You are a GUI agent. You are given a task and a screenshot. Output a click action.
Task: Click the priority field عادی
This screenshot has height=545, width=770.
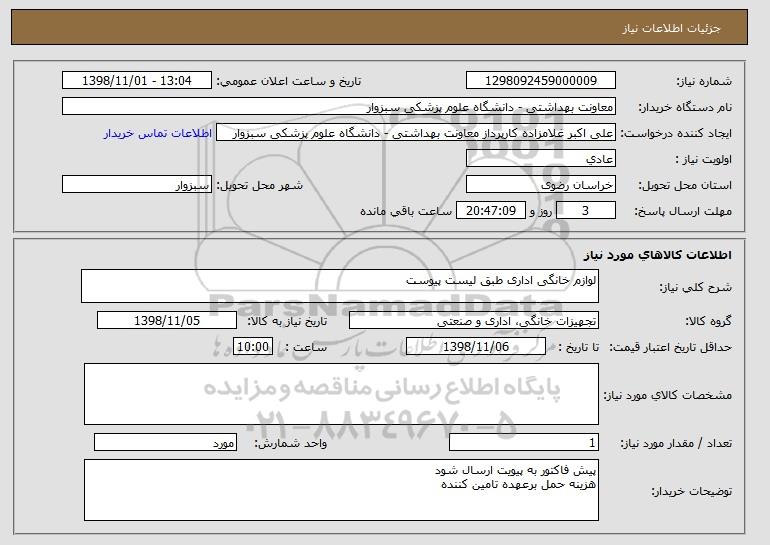(541, 159)
